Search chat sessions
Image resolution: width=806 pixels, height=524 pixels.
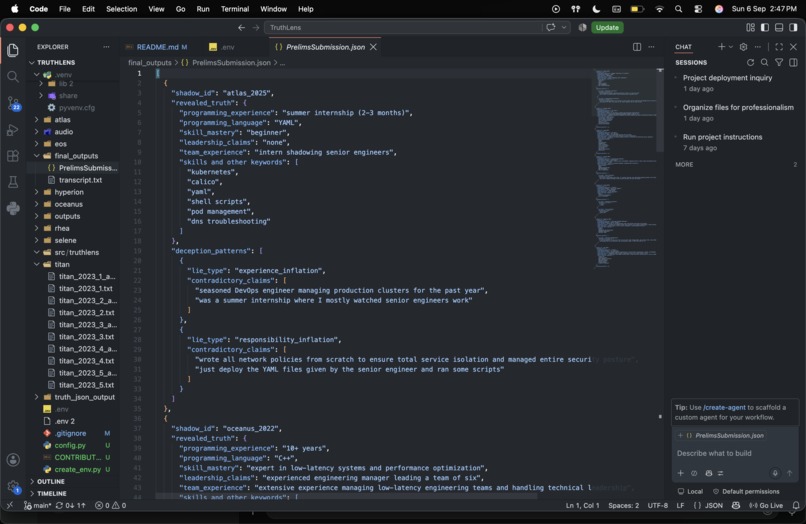point(764,62)
